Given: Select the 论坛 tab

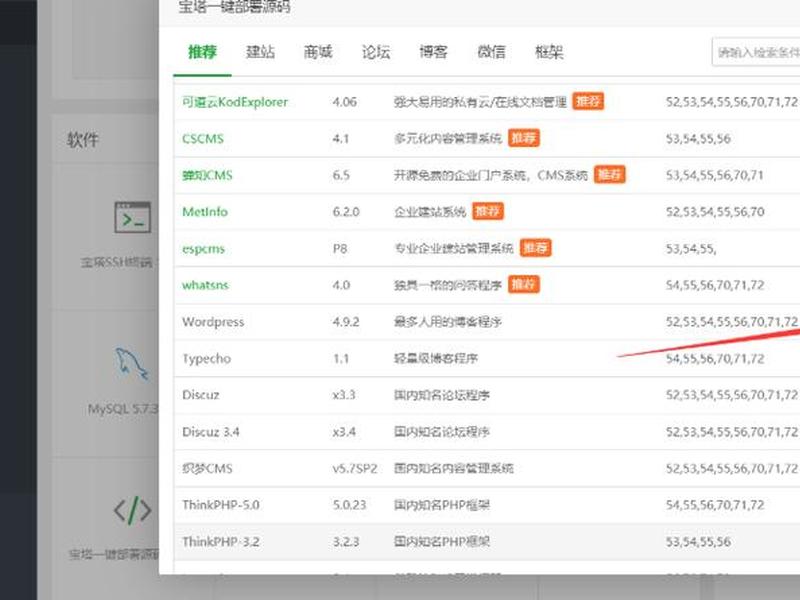Looking at the screenshot, I should click(x=376, y=52).
